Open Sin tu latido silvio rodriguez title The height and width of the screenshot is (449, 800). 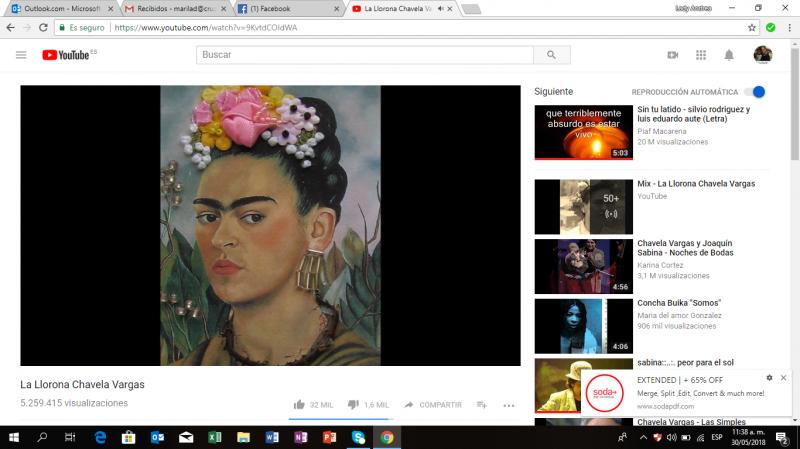click(x=694, y=114)
